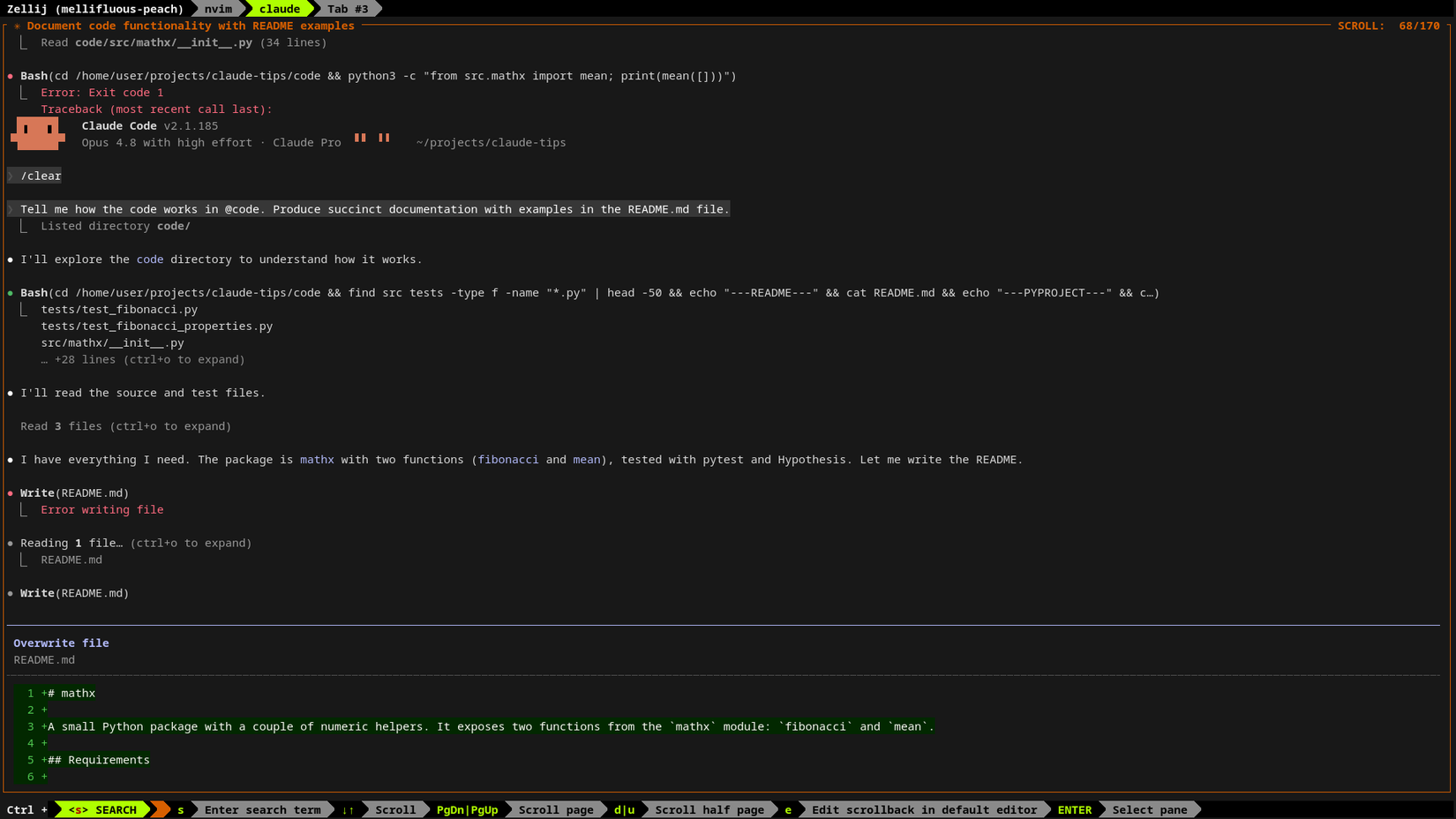Click the orange pause-like marks beside Claude Pro
1456x819 pixels.
point(372,138)
